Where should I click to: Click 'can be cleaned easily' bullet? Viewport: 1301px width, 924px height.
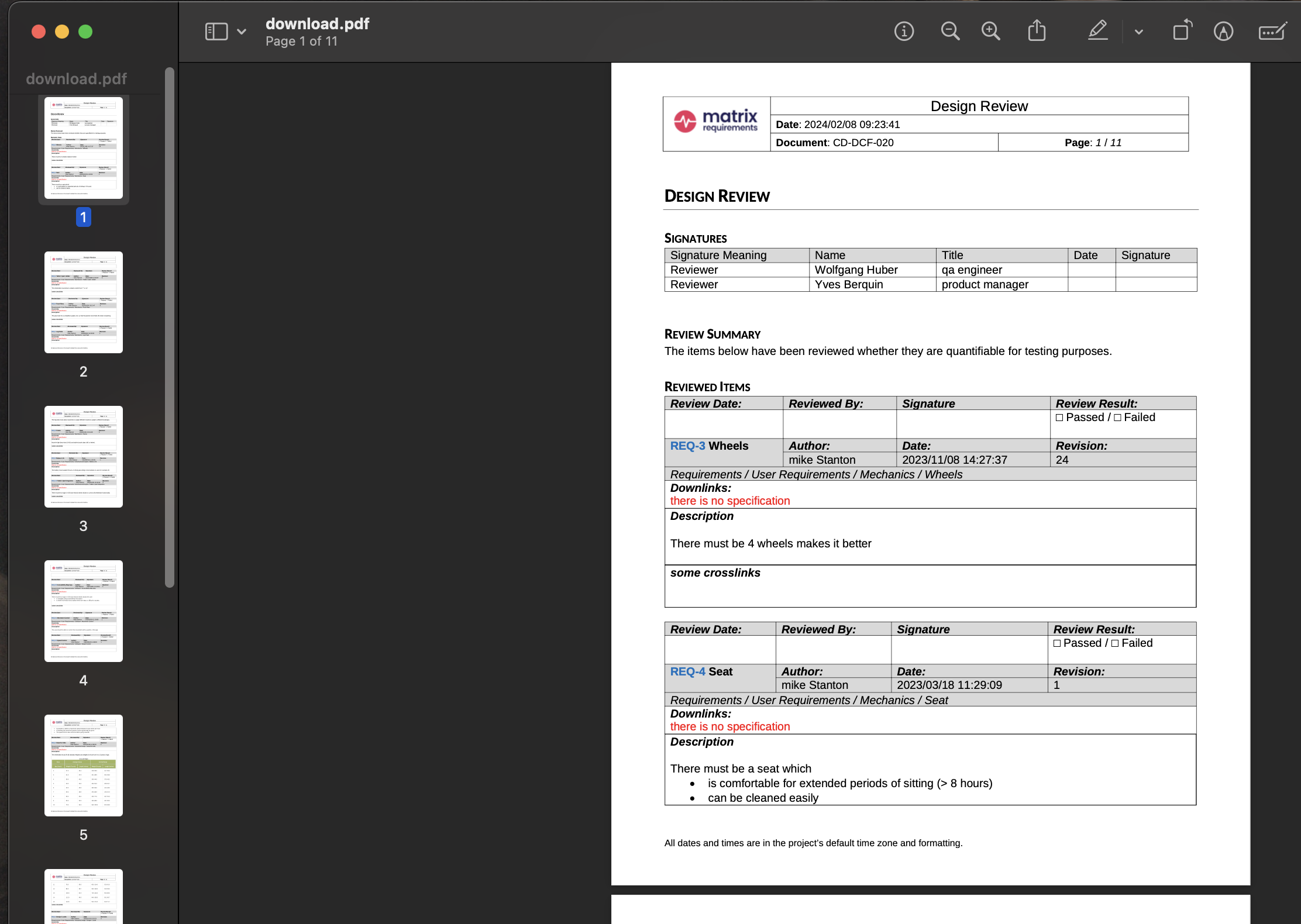[763, 798]
